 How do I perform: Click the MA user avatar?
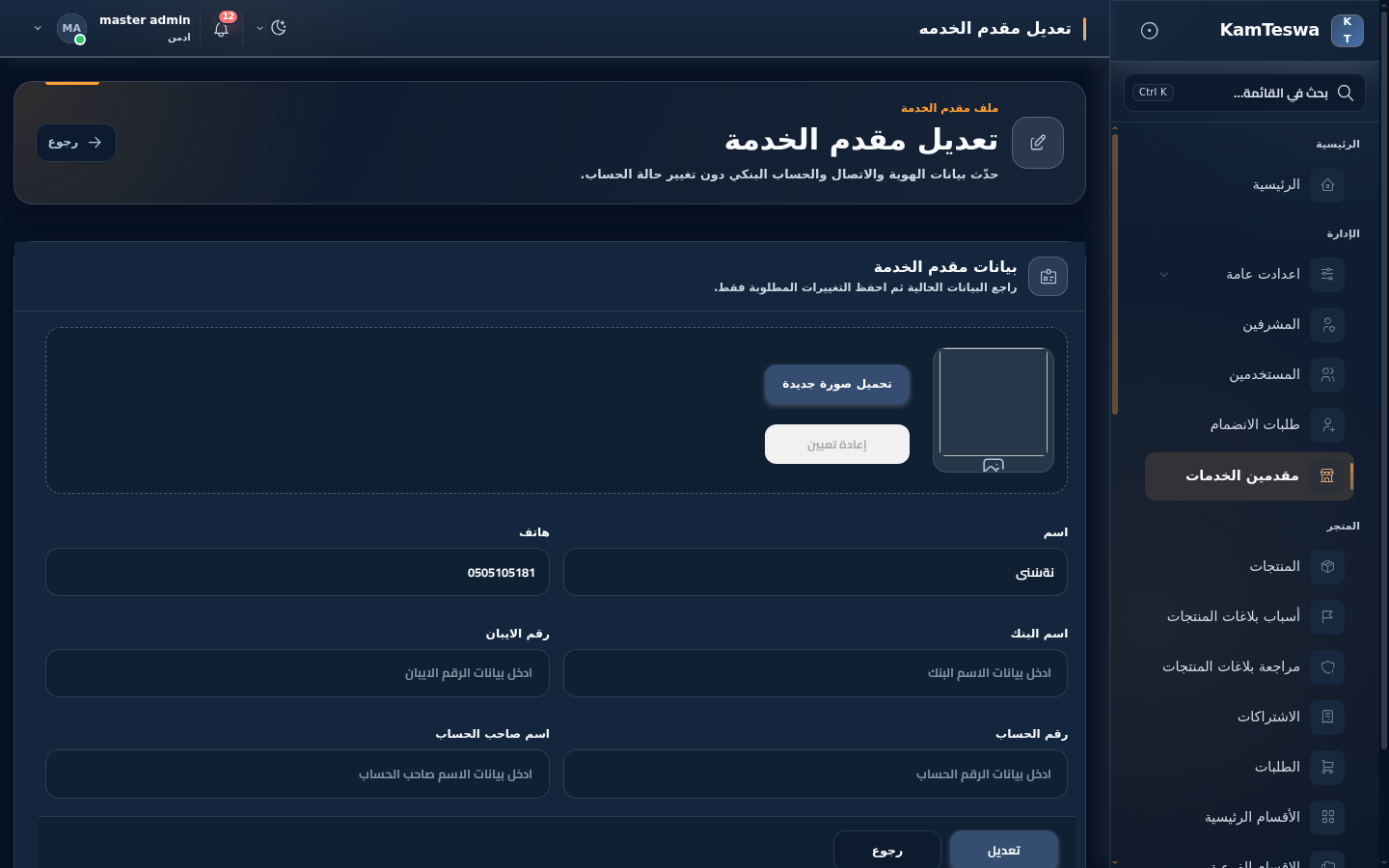pos(71,29)
